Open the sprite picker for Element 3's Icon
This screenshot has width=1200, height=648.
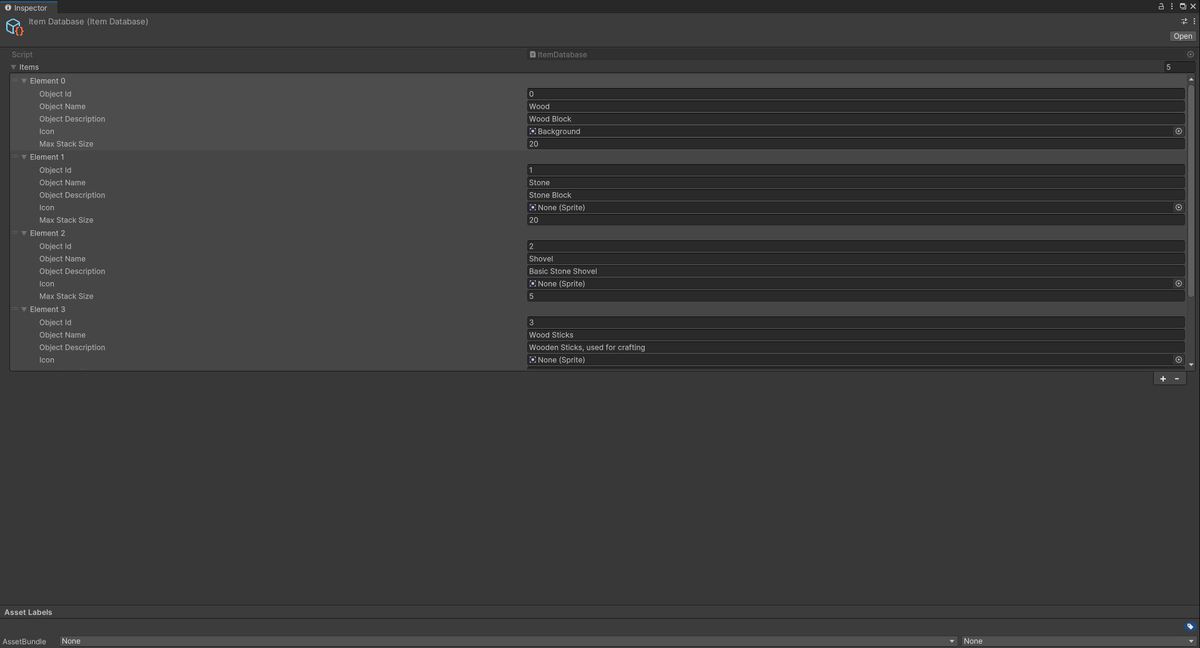(x=1178, y=359)
